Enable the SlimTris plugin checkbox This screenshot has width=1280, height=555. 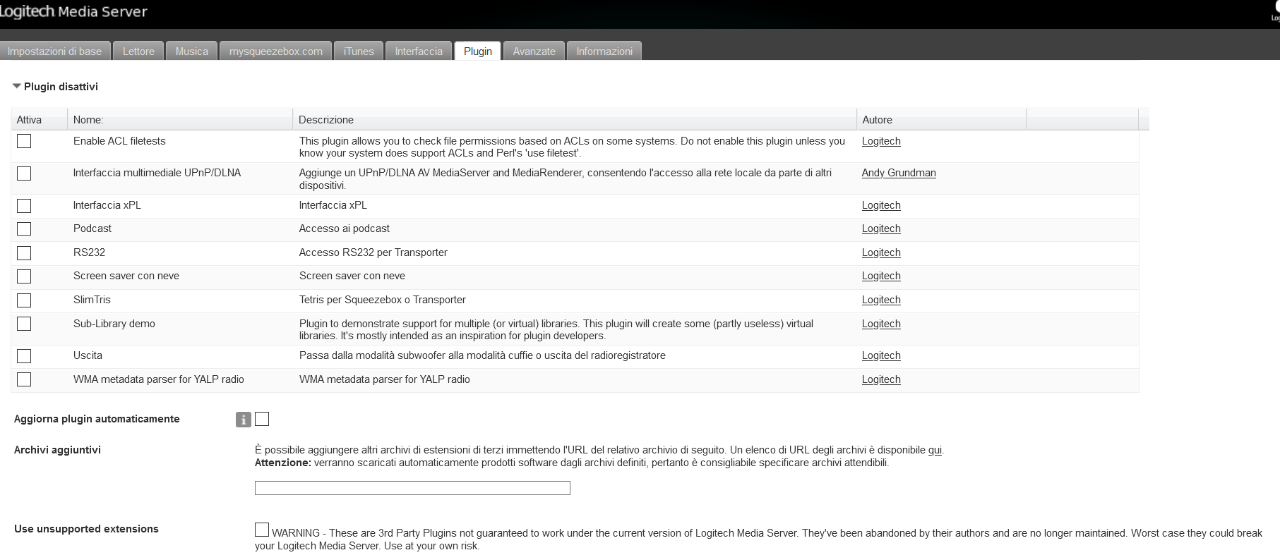pos(24,300)
